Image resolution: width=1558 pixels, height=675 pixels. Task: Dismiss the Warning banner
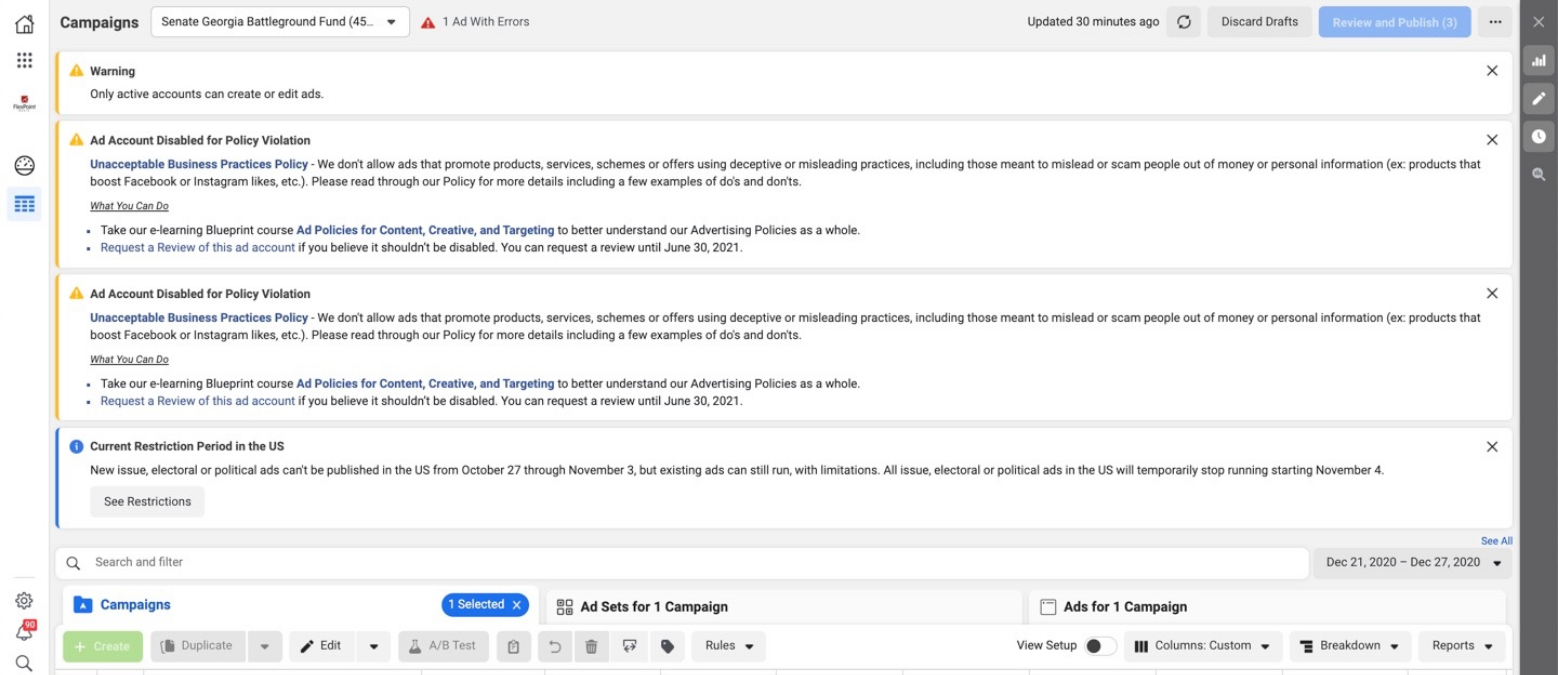(x=1492, y=71)
